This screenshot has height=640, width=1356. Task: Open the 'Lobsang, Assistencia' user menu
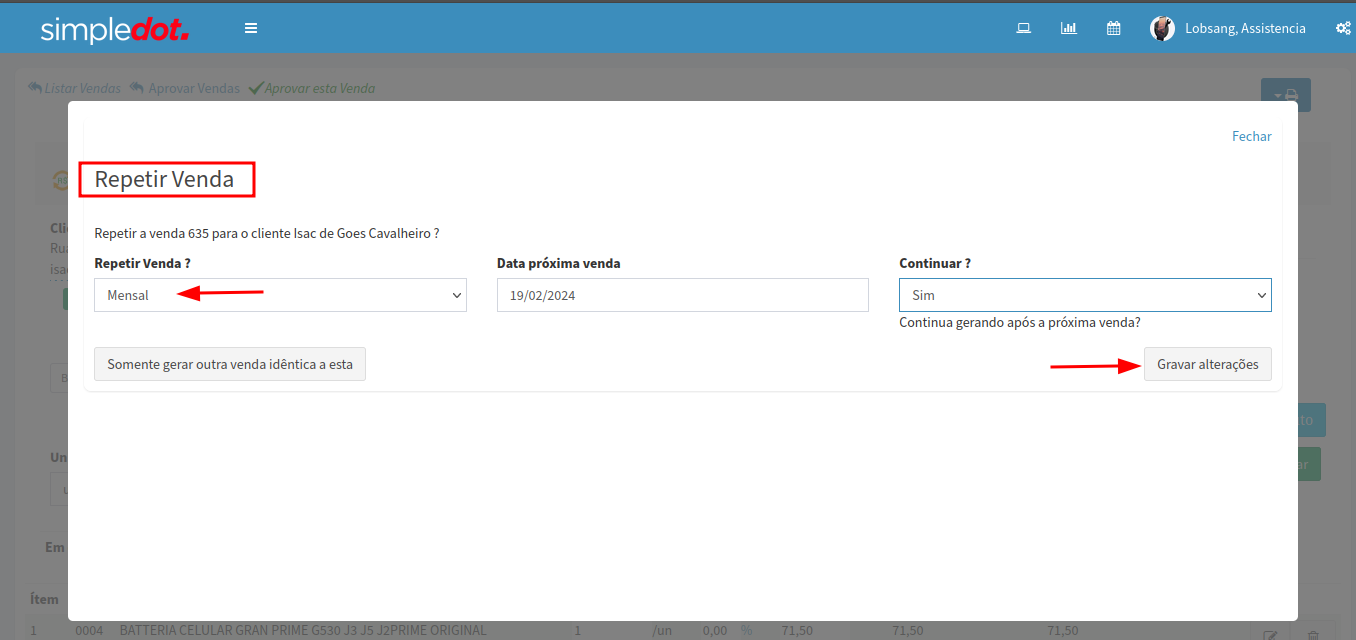[1245, 28]
